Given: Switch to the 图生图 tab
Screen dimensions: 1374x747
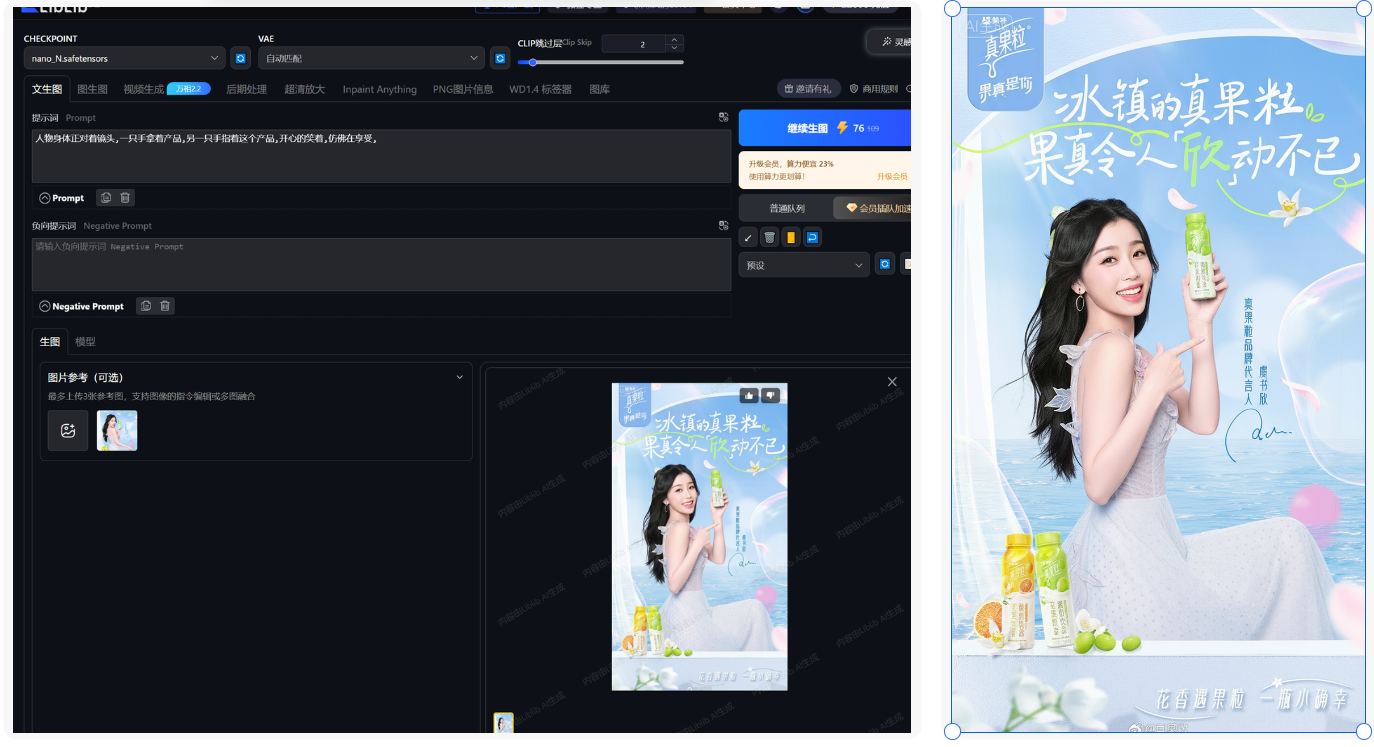Looking at the screenshot, I should coord(91,88).
